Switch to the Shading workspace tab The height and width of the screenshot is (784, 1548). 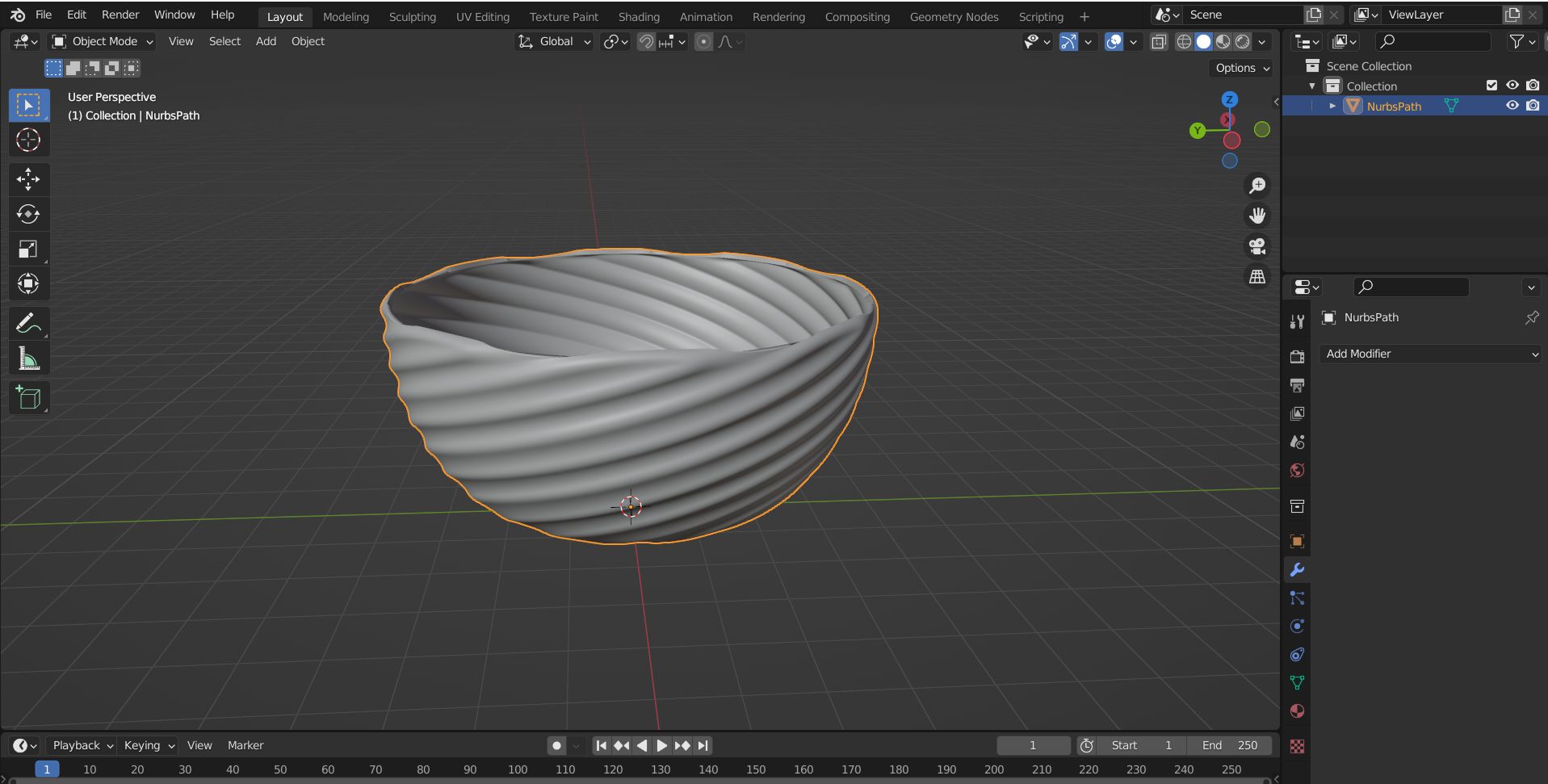pos(639,16)
